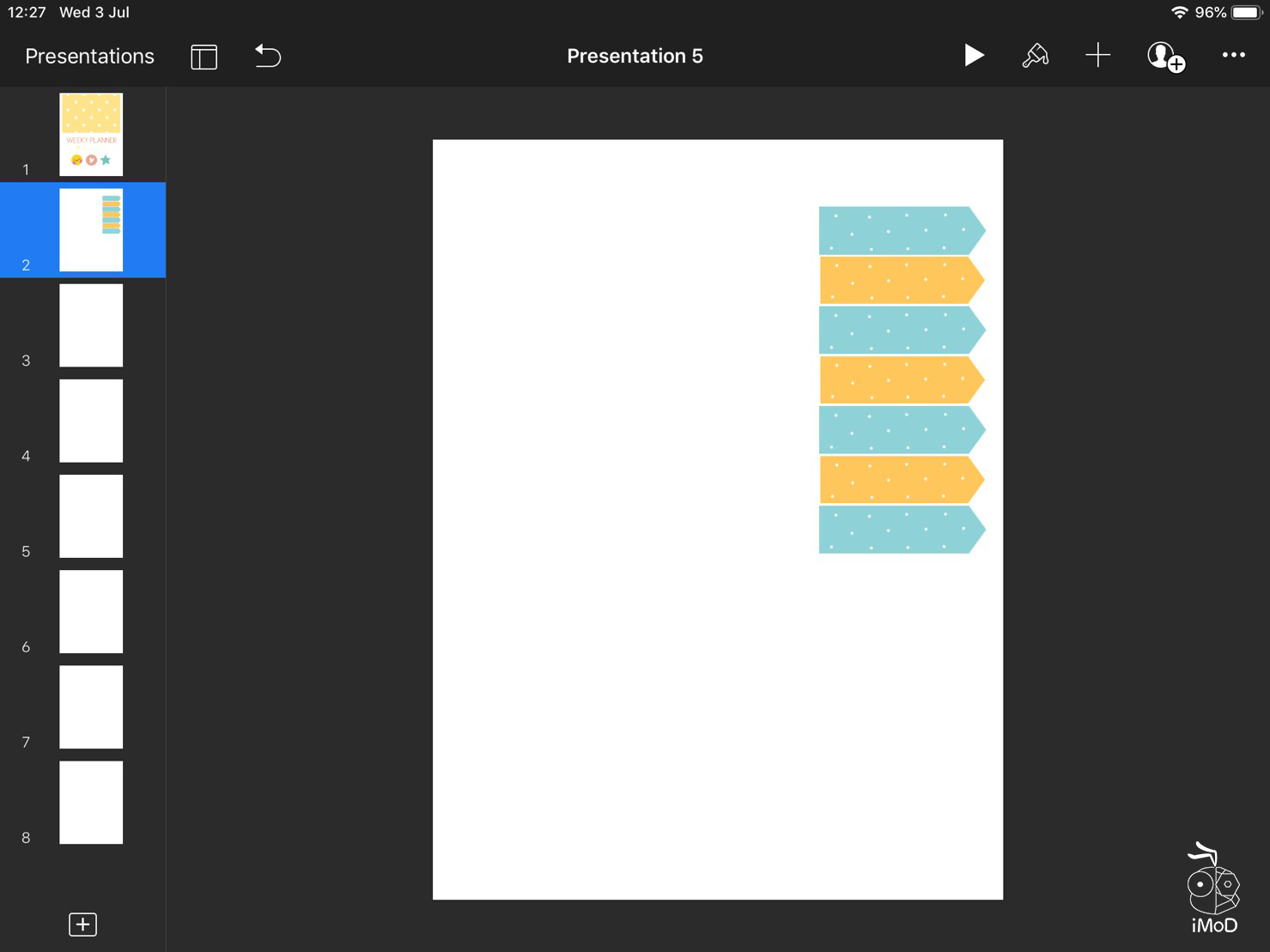
Task: Select slide 6 thumbnail
Action: (x=91, y=611)
